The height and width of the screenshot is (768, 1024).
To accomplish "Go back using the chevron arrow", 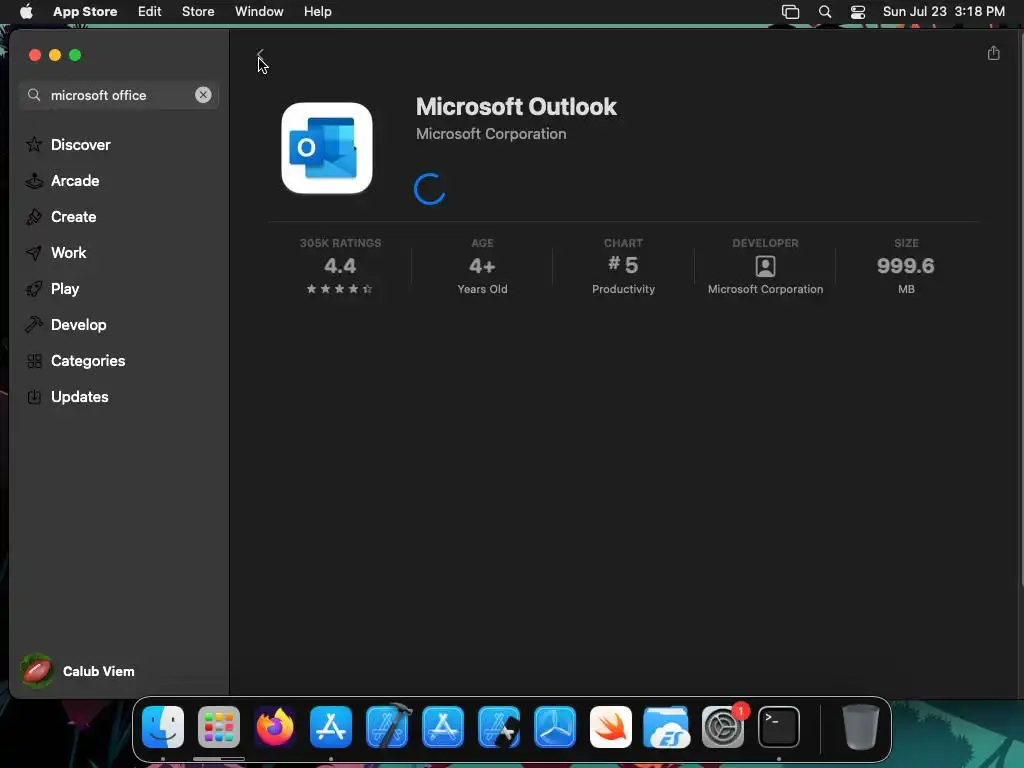I will 260,54.
